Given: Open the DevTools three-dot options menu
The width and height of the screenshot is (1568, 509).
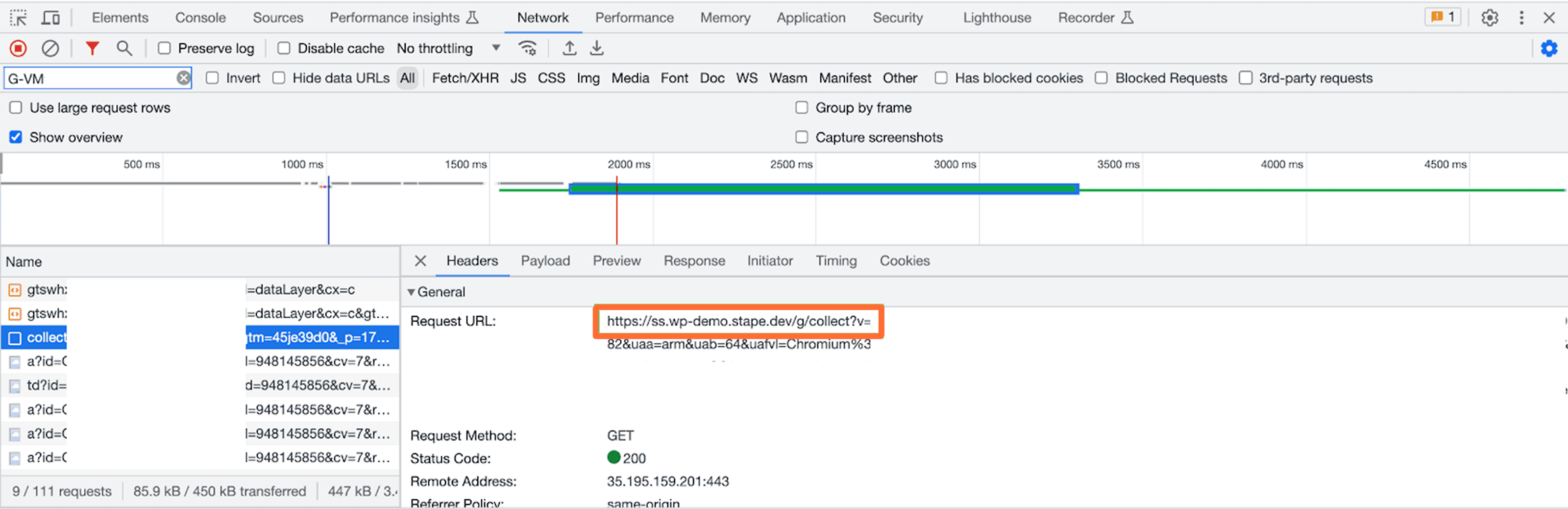Looking at the screenshot, I should (x=1521, y=18).
